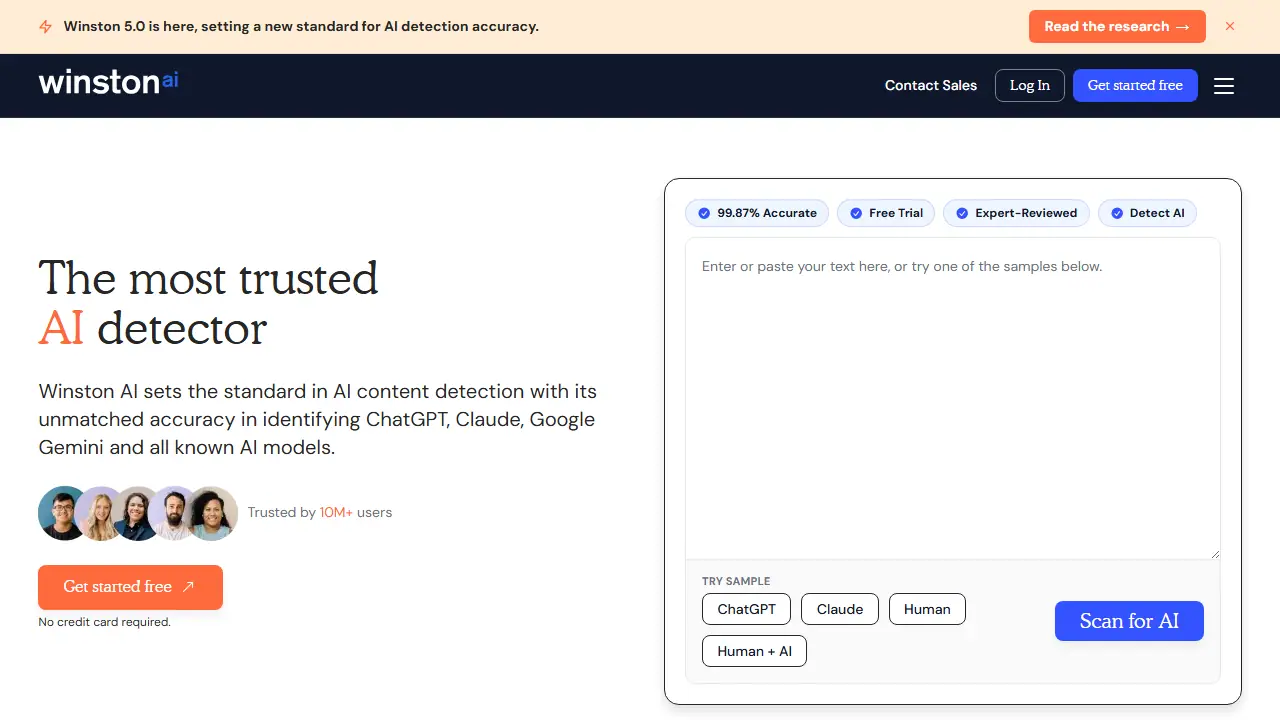Screen dimensions: 1280x720
Task: Click the checkmark on Free Trial badge
Action: click(856, 213)
